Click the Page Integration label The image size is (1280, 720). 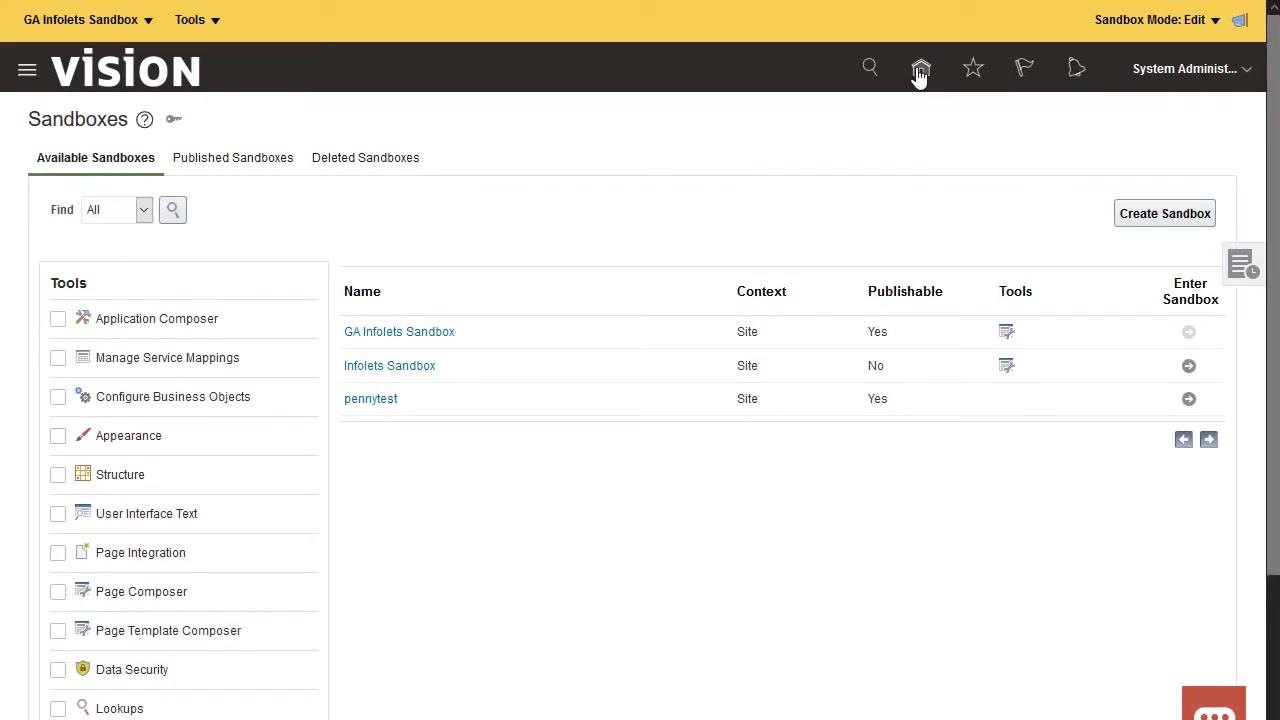click(x=141, y=553)
